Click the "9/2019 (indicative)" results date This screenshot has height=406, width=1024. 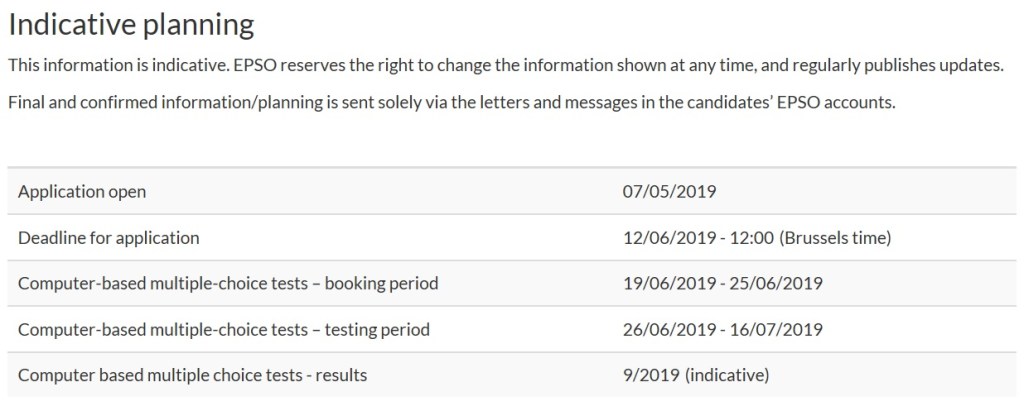695,375
